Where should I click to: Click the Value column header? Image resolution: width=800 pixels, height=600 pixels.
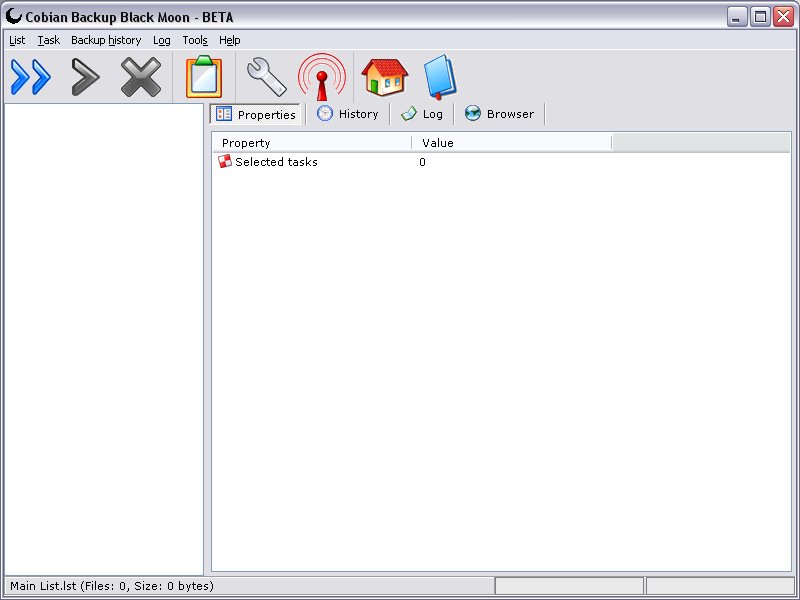512,143
